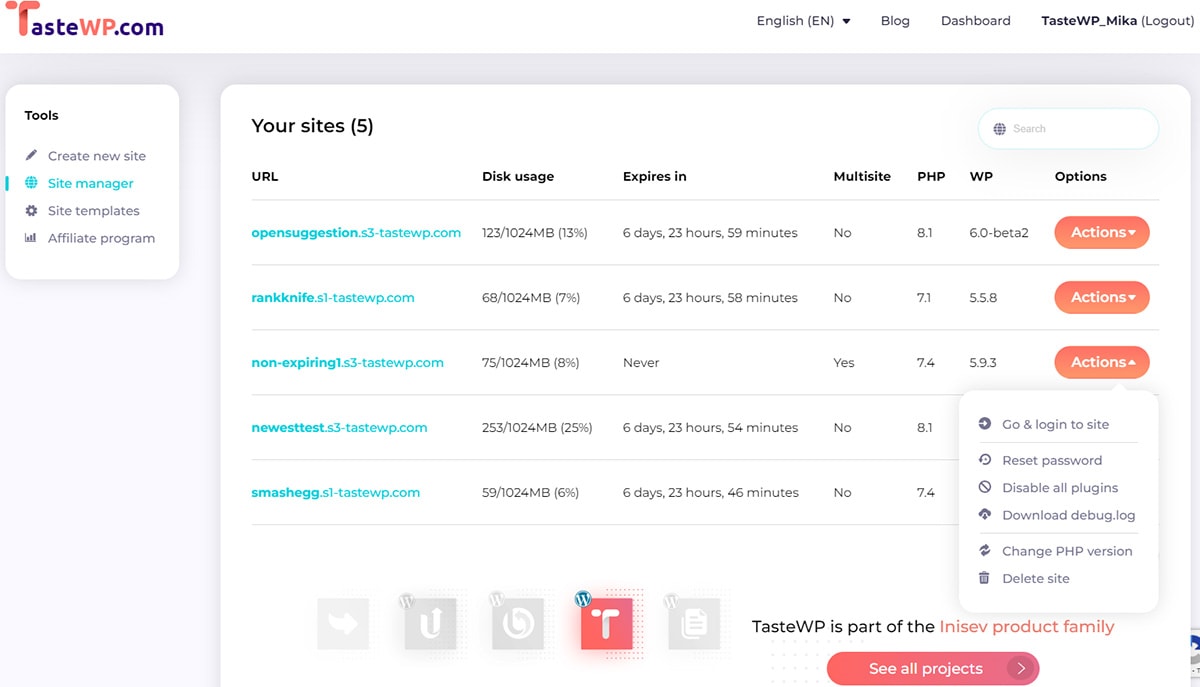Select Go & login to site
This screenshot has width=1200, height=687.
(1058, 424)
